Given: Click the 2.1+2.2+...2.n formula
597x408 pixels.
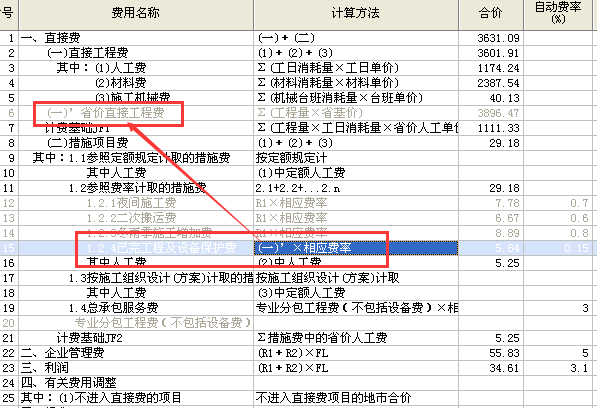Looking at the screenshot, I should coord(298,188).
